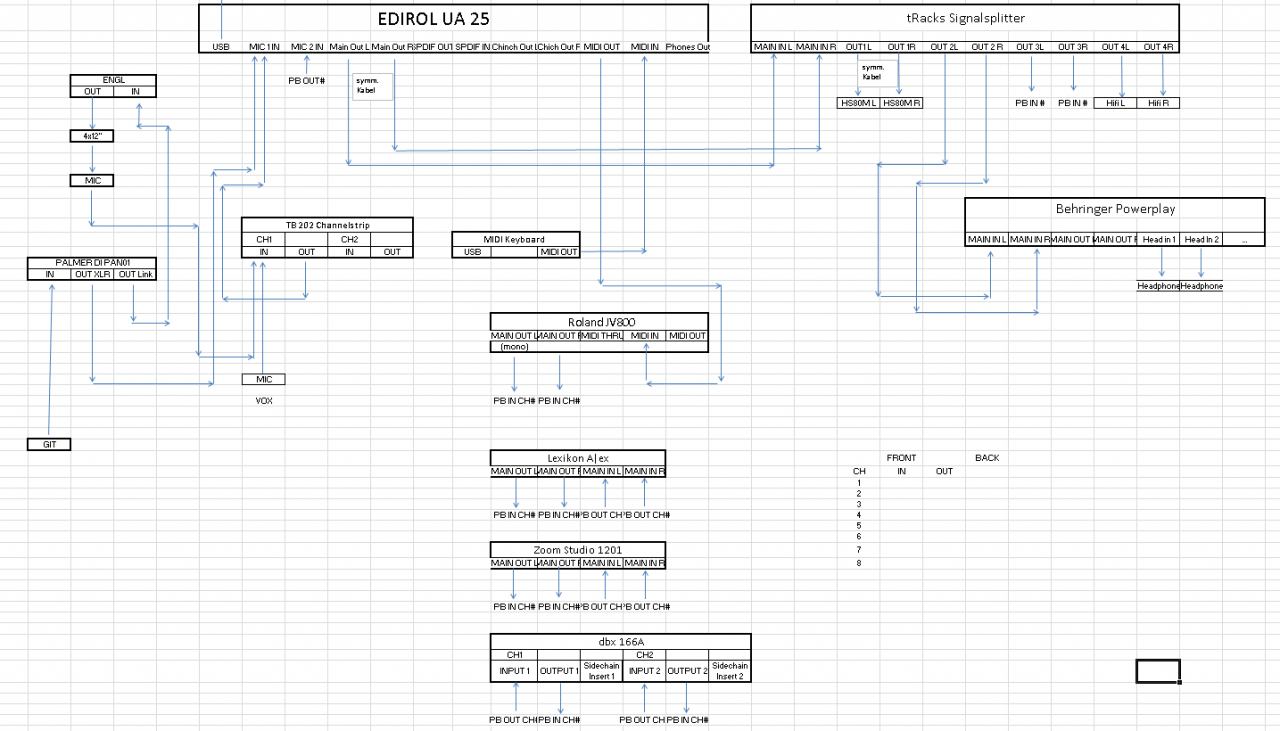Screen dimensions: 1280x731
Task: Select the TB 202 Channelstrip title cell
Action: (327, 225)
